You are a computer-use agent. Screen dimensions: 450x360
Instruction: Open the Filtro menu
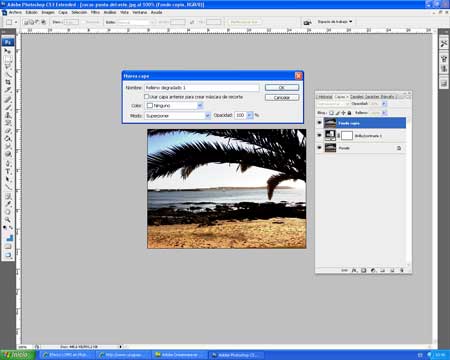click(x=95, y=12)
